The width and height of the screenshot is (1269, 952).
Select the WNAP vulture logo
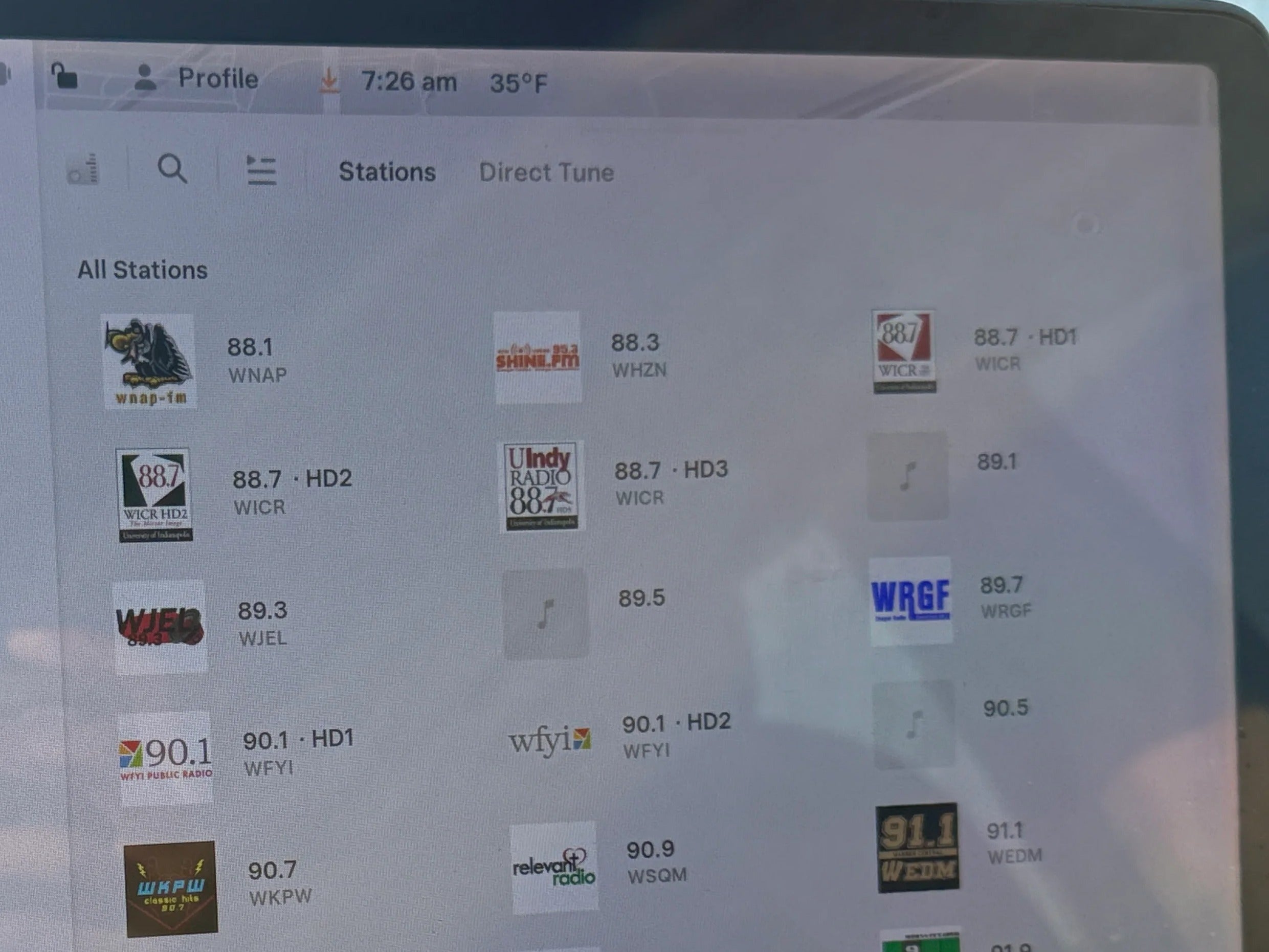pyautogui.click(x=148, y=360)
